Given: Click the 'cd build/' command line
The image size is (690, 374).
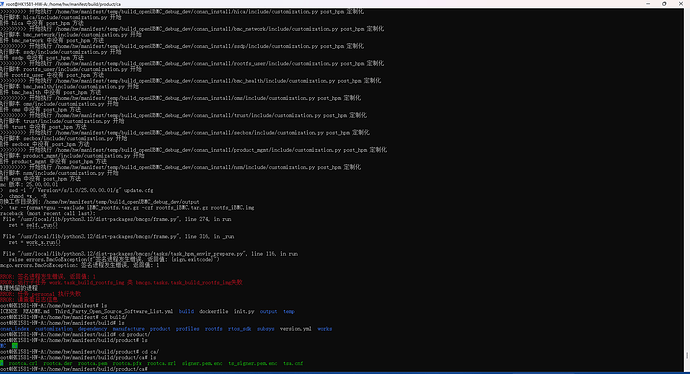Looking at the screenshot, I should (x=64, y=317).
